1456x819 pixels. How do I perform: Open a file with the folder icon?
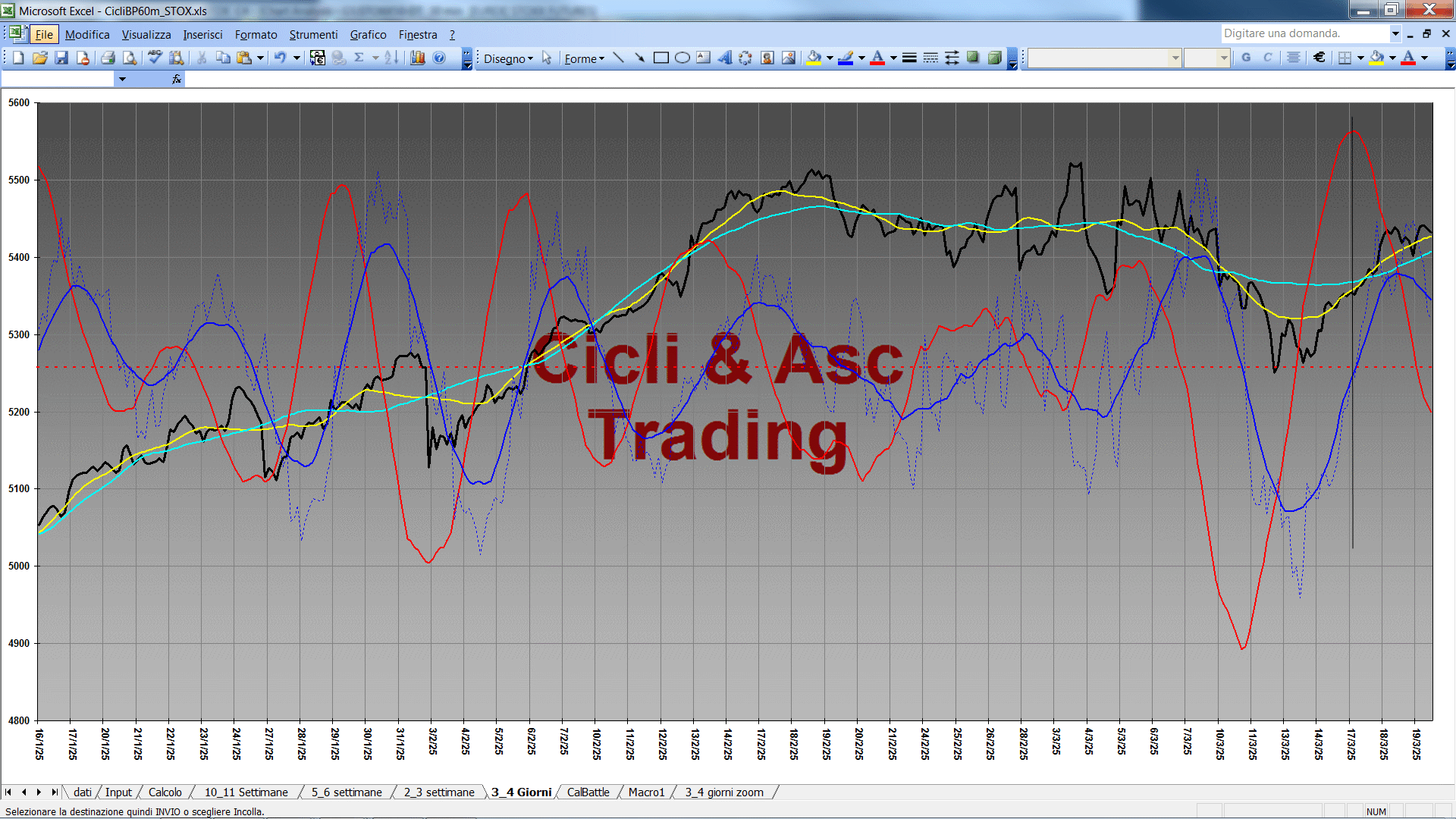[40, 58]
